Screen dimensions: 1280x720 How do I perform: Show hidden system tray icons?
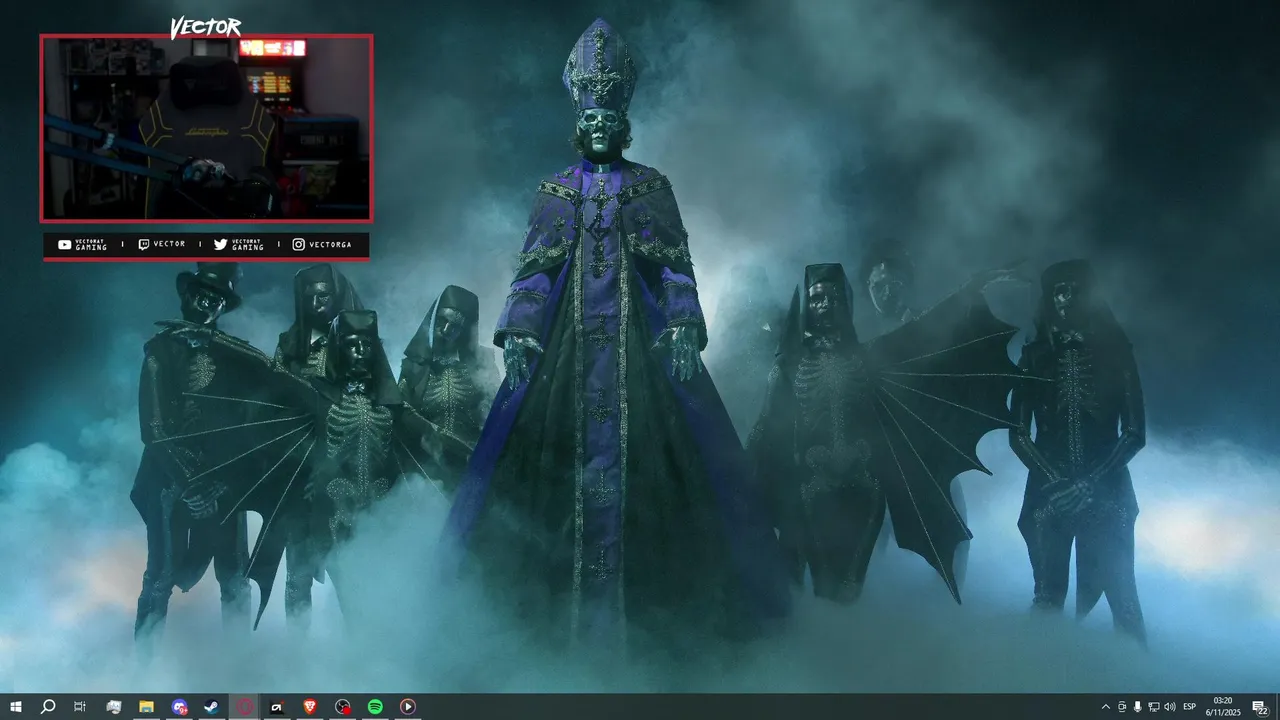tap(1105, 707)
